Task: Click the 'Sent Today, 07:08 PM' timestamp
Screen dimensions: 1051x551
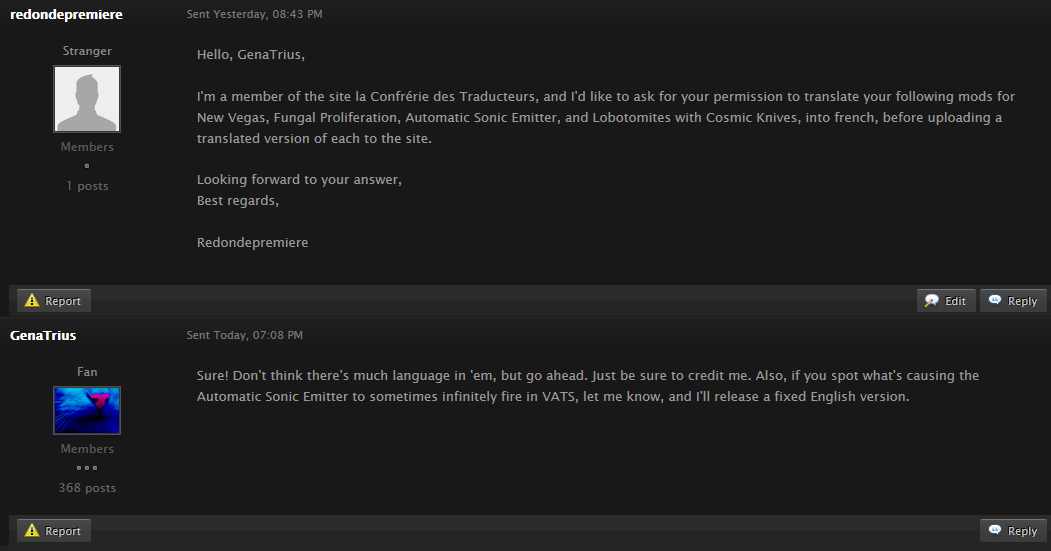Action: pos(245,335)
